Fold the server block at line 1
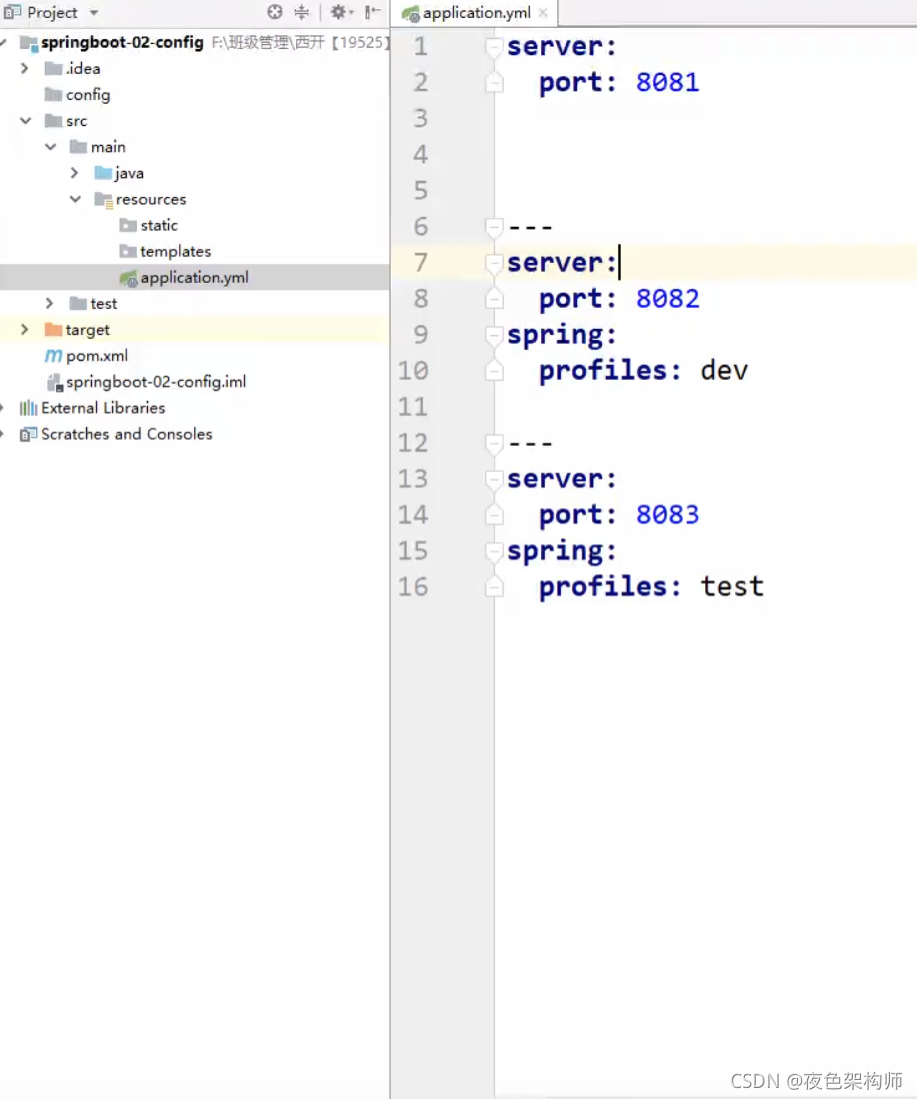The width and height of the screenshot is (917, 1099). pos(494,46)
